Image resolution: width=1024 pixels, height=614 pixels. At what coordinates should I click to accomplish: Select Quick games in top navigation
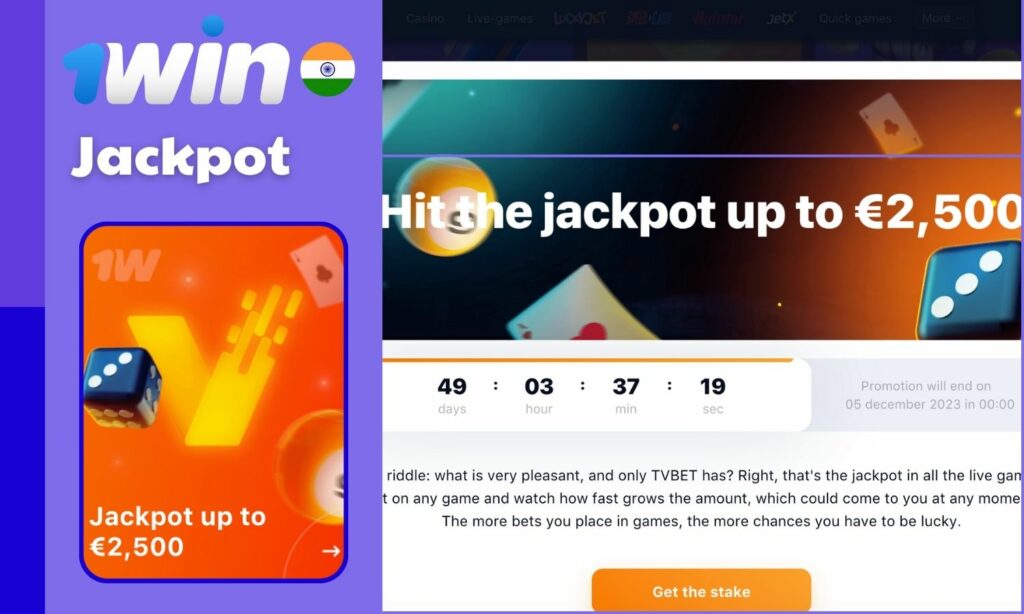(855, 18)
